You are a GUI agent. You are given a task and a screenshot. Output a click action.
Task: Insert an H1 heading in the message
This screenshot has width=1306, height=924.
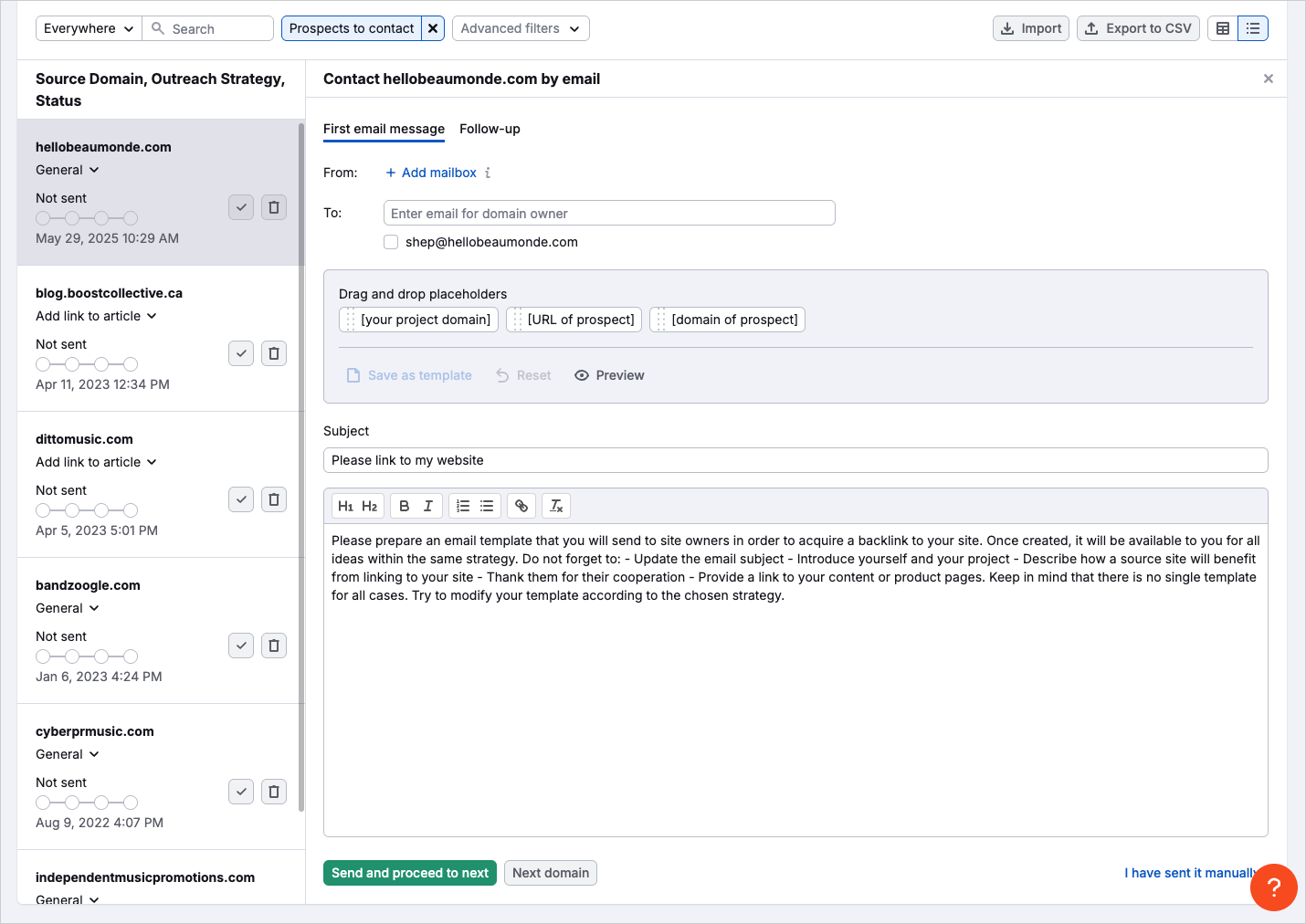(x=346, y=505)
